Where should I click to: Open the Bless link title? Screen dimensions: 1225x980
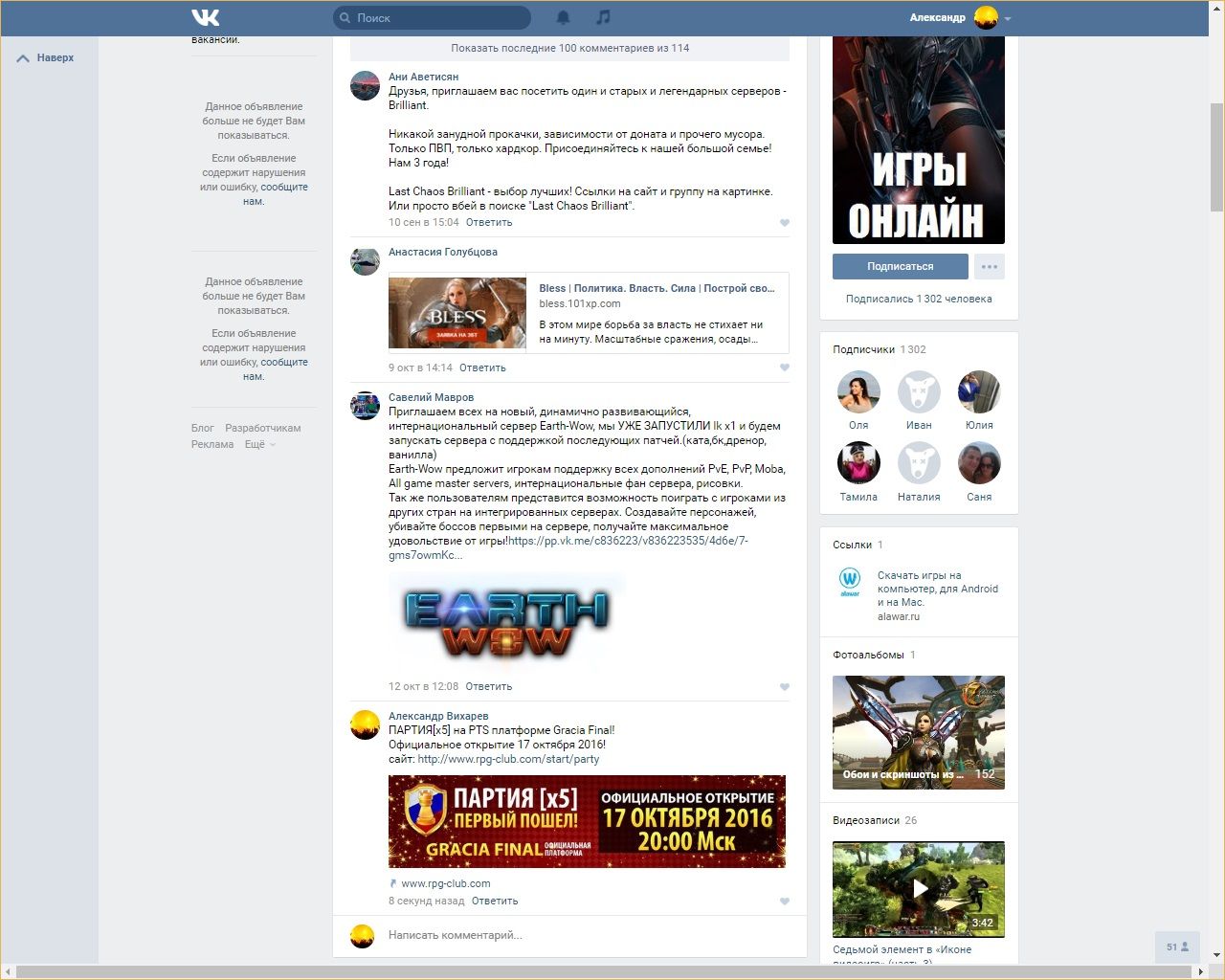[657, 288]
